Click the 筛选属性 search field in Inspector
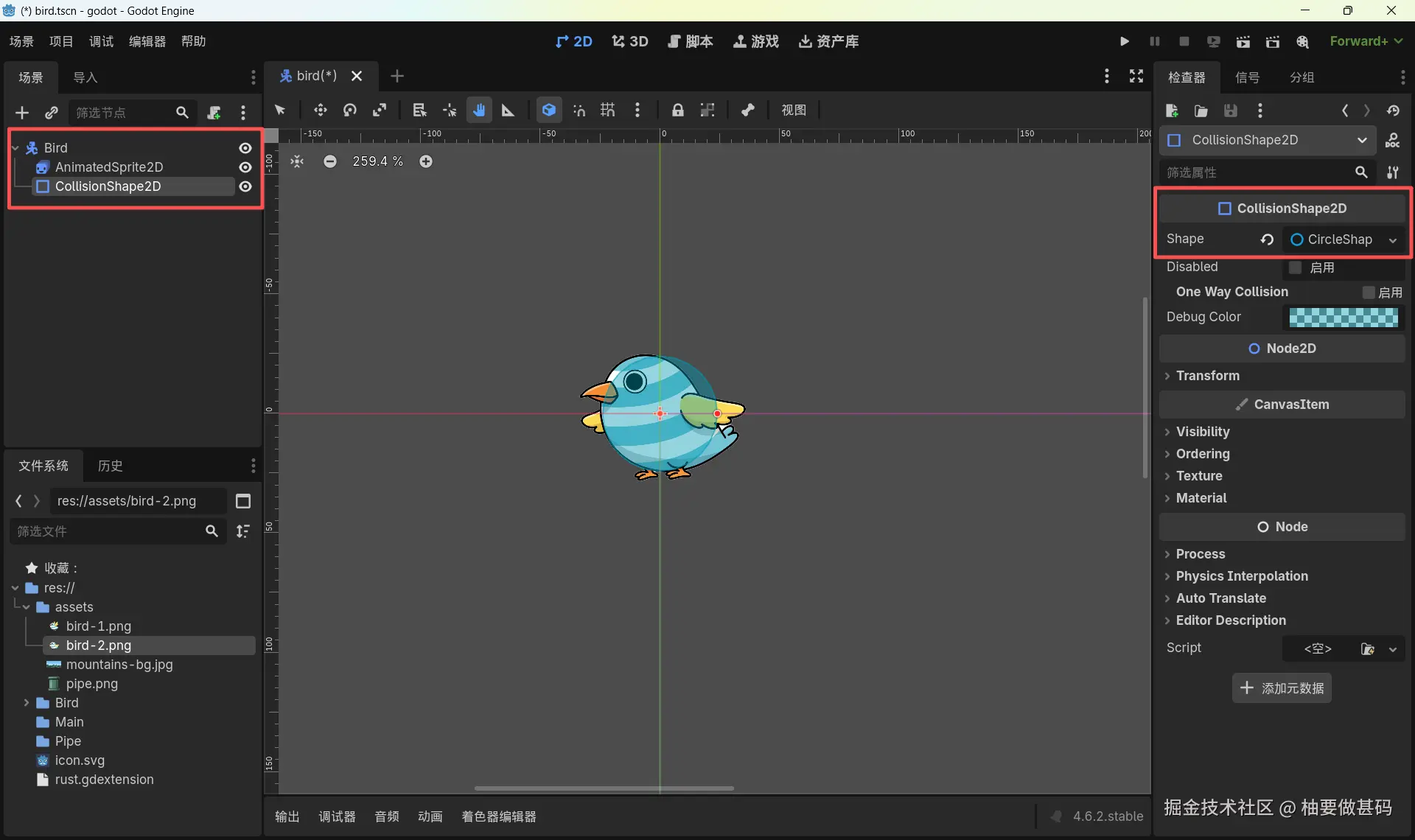Viewport: 1415px width, 840px height. click(x=1253, y=172)
